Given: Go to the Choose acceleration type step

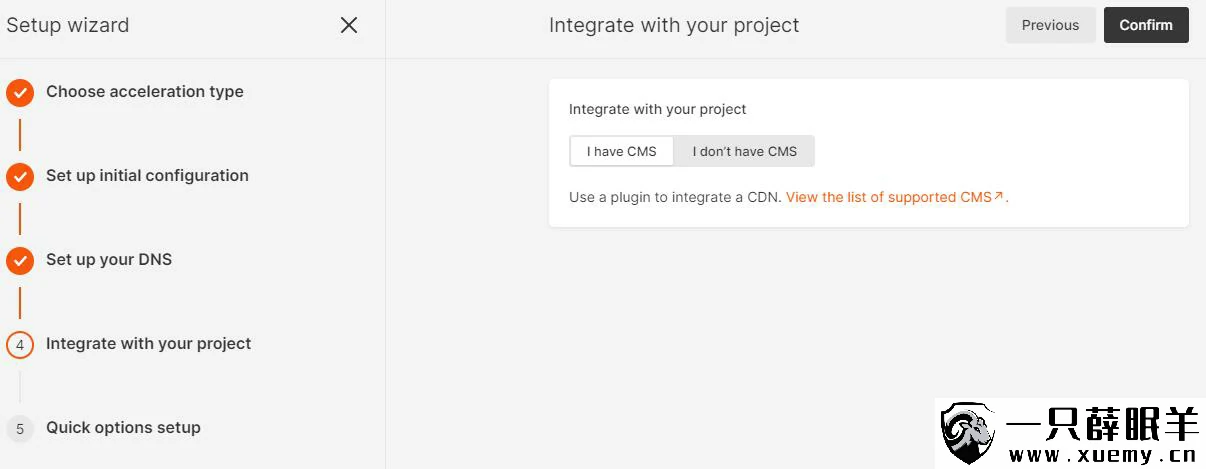Looking at the screenshot, I should tap(145, 92).
